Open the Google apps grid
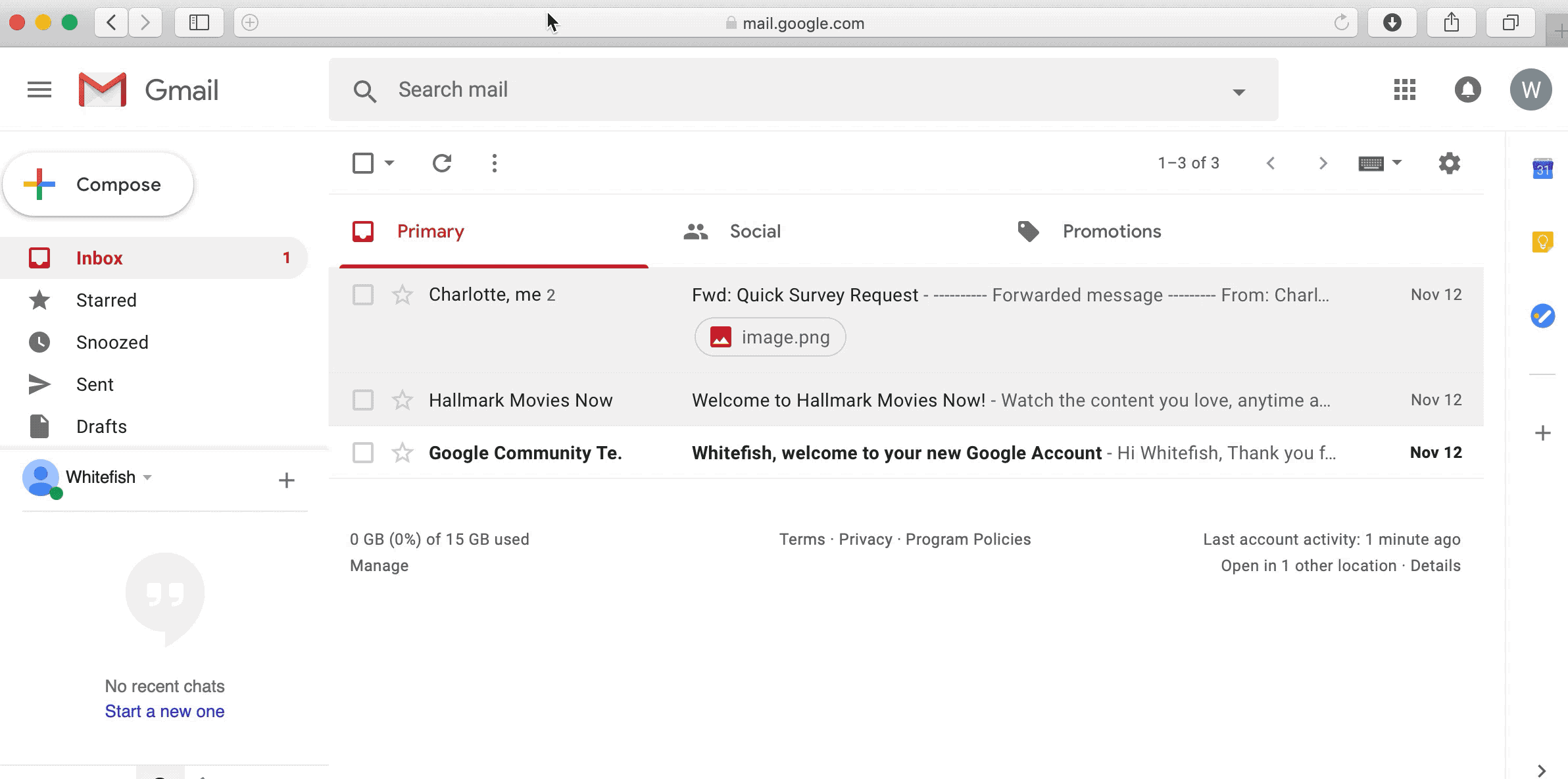Viewport: 1568px width, 779px height. click(x=1404, y=89)
